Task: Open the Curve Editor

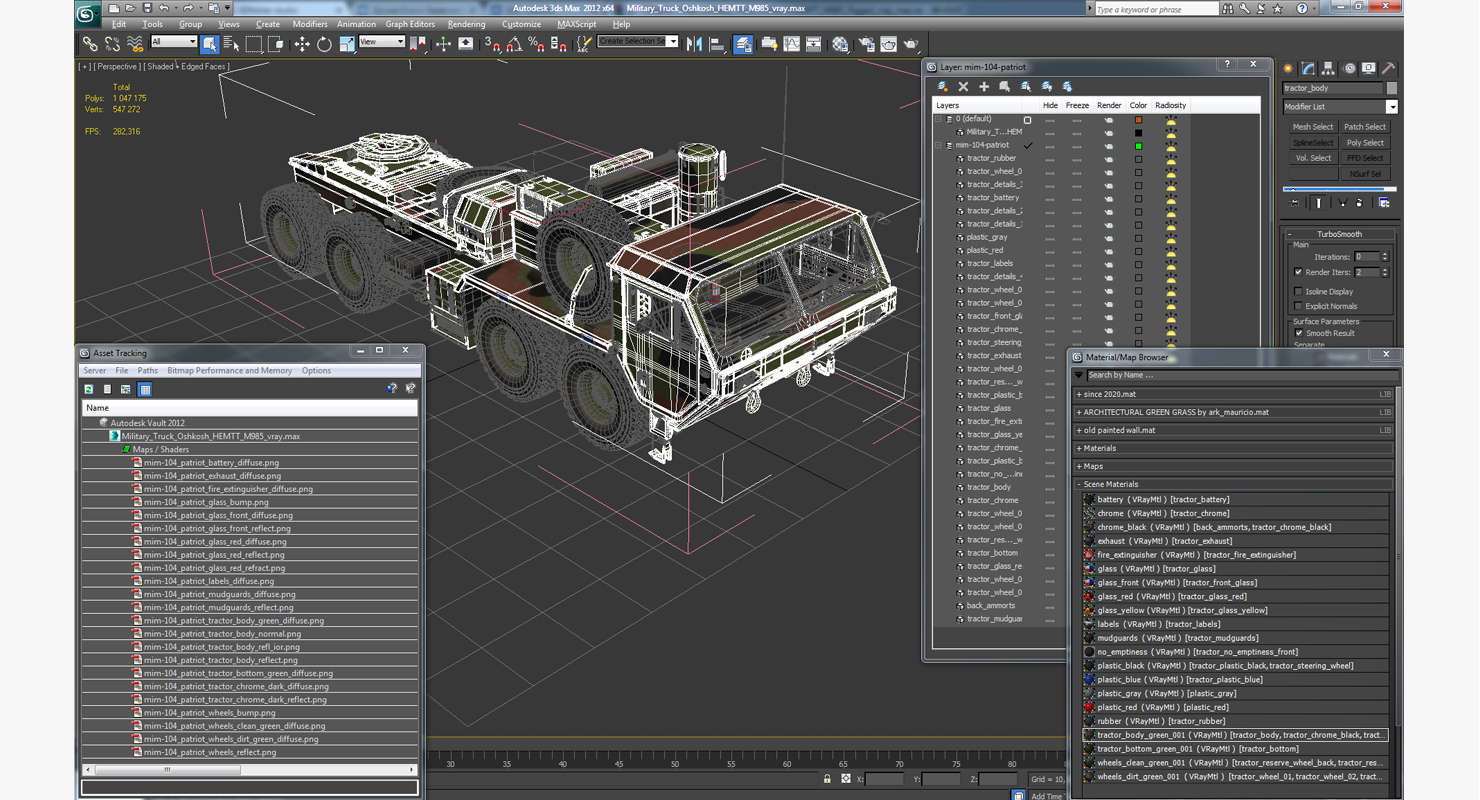Action: pyautogui.click(x=791, y=44)
